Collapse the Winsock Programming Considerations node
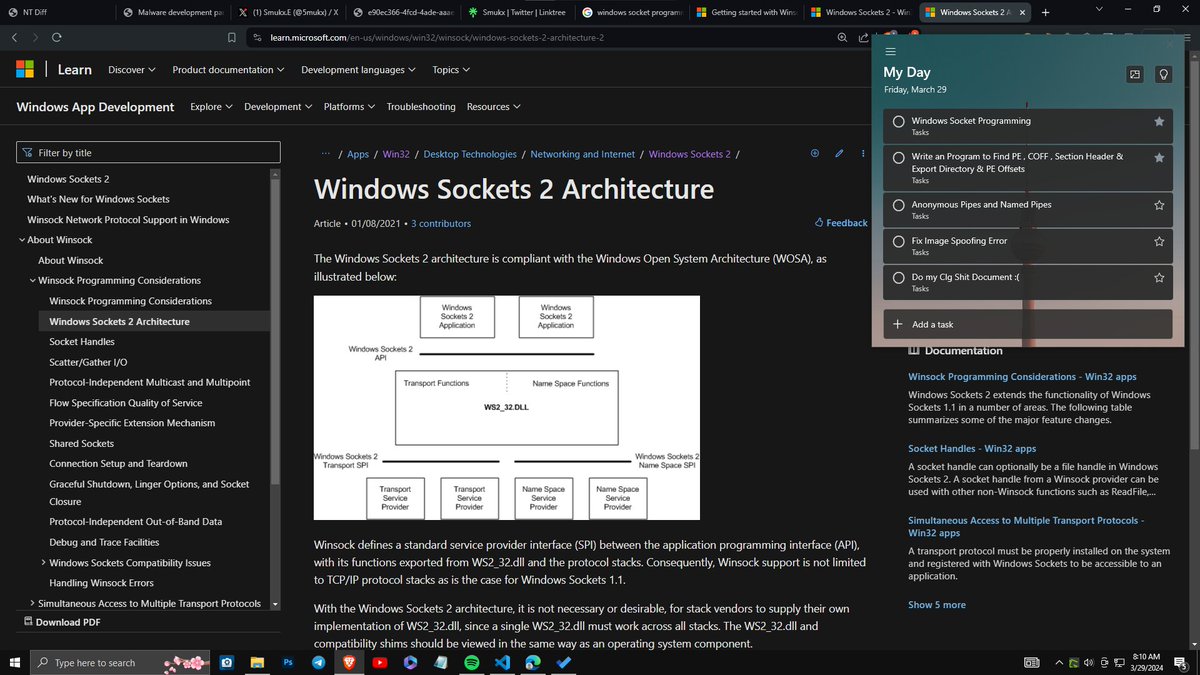 33,281
